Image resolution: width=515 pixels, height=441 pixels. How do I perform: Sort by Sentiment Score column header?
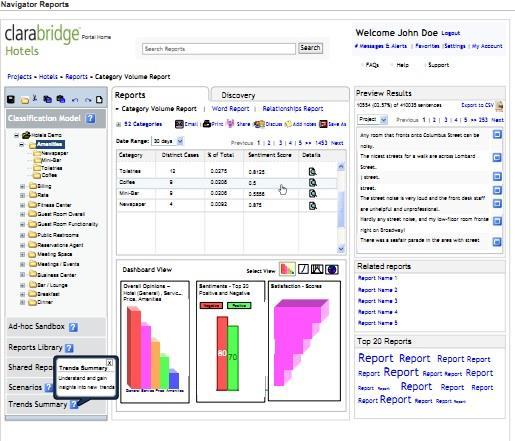[270, 155]
